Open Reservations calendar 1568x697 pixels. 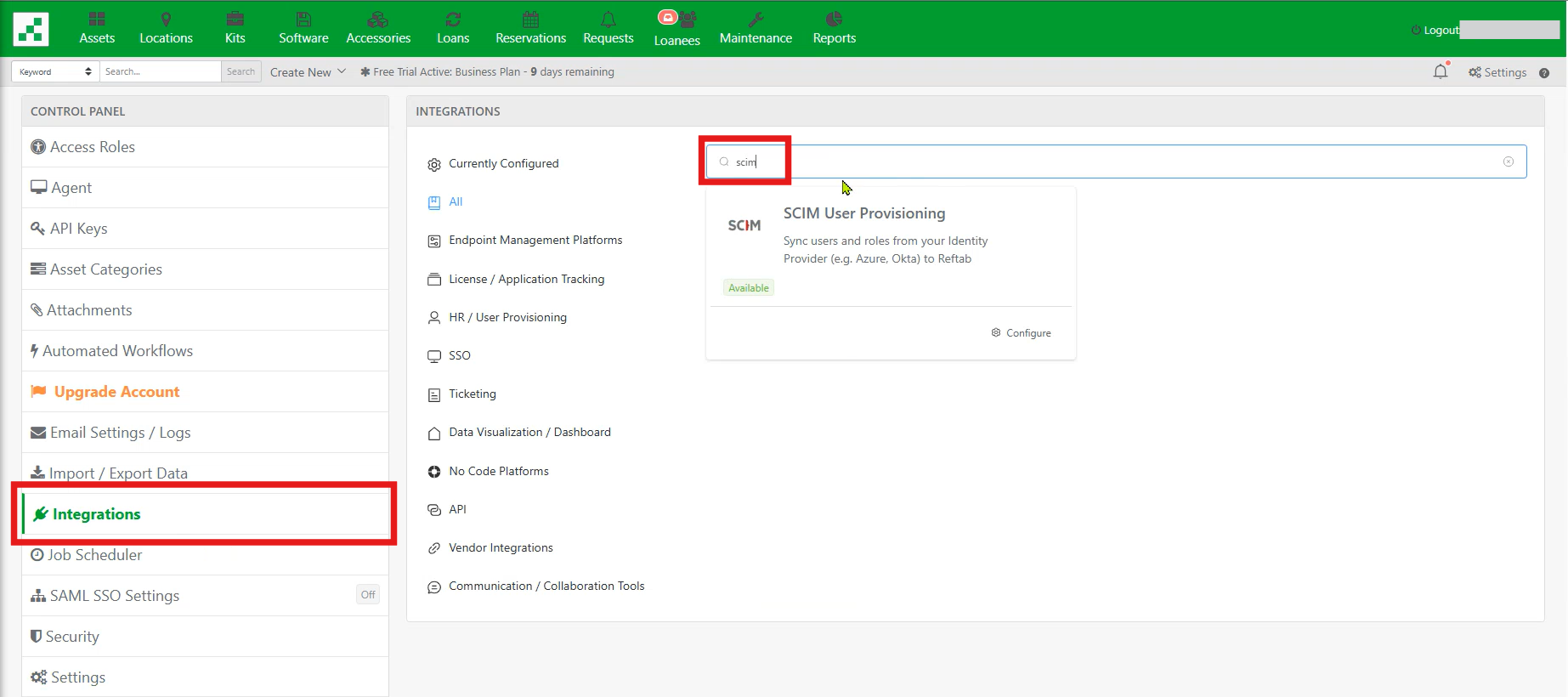(530, 29)
